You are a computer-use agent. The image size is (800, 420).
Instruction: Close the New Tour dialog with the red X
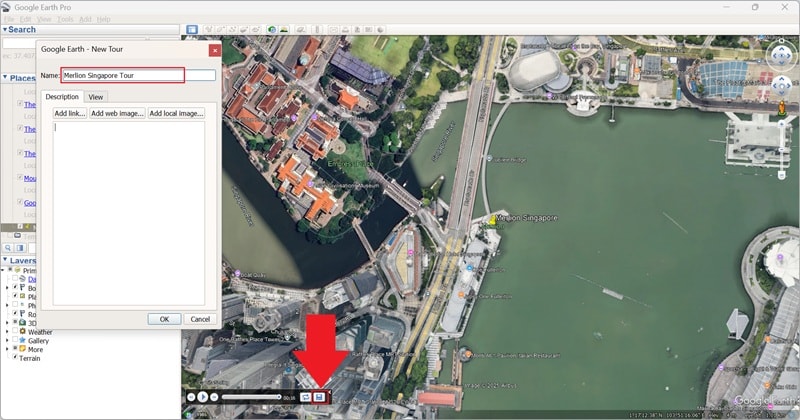[x=215, y=50]
